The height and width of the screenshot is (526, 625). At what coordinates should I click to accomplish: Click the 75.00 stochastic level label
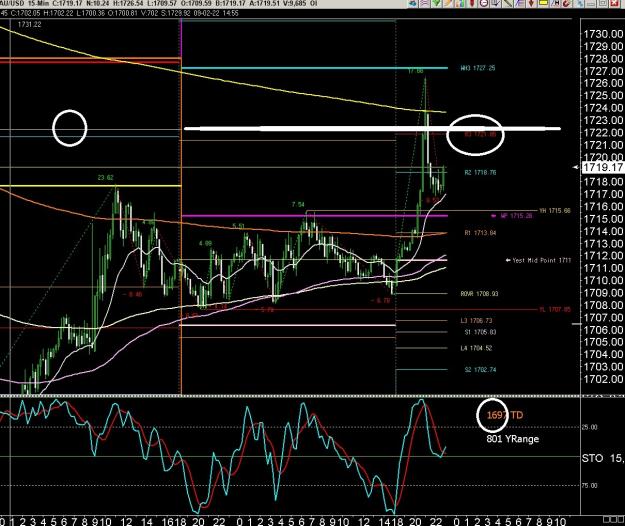pos(590,485)
